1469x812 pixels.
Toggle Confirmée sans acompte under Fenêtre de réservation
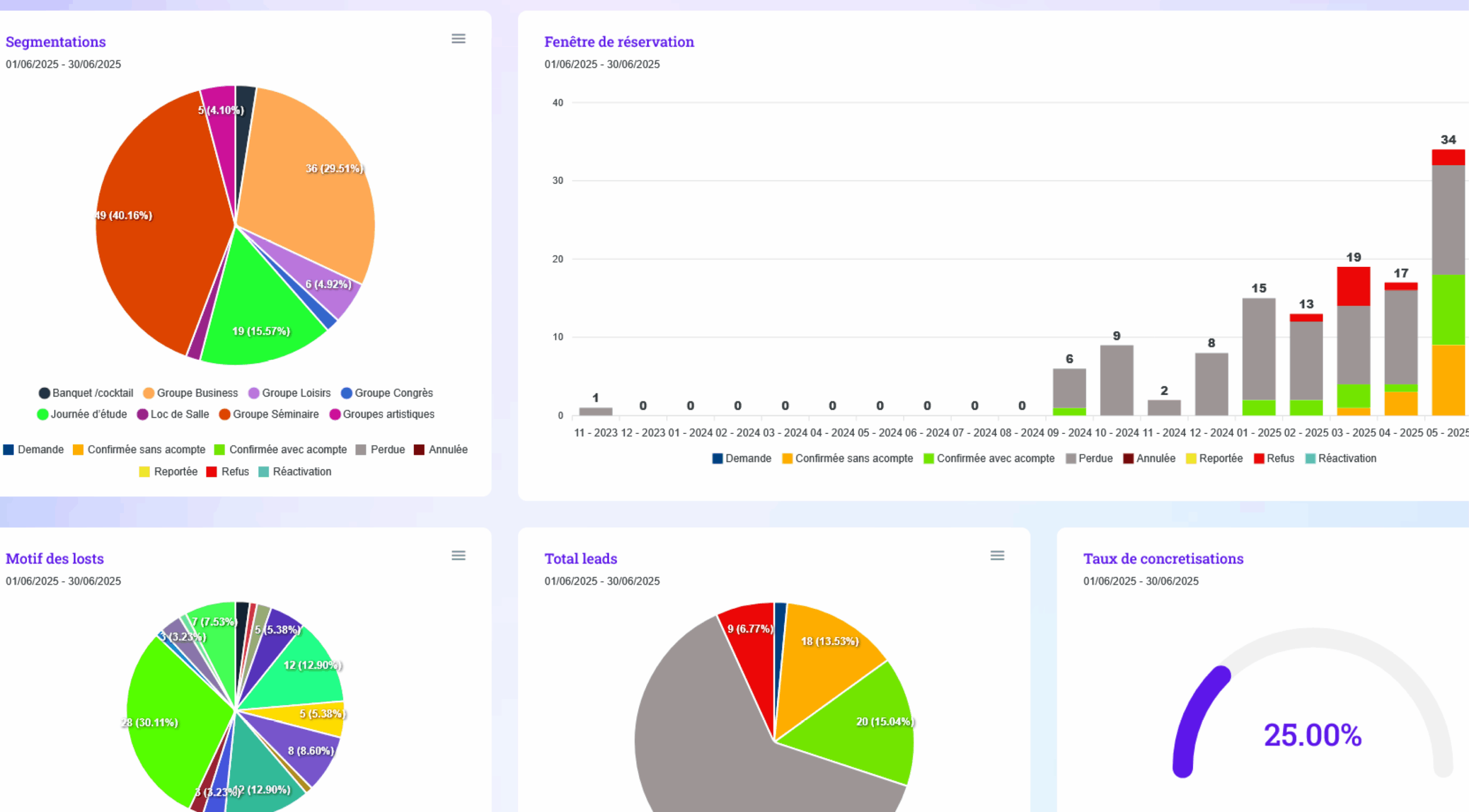(x=848, y=459)
